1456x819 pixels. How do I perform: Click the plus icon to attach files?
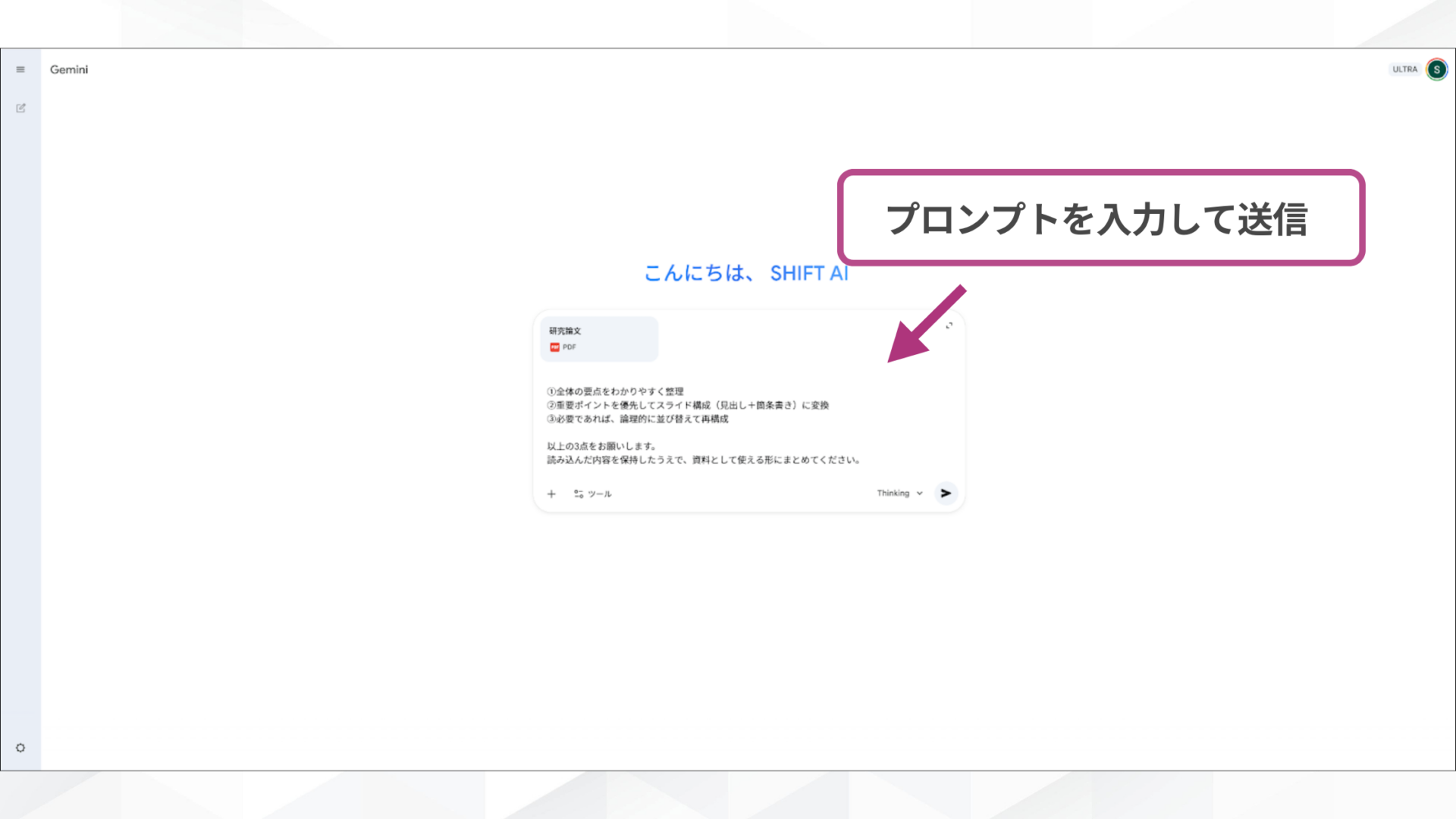tap(552, 494)
